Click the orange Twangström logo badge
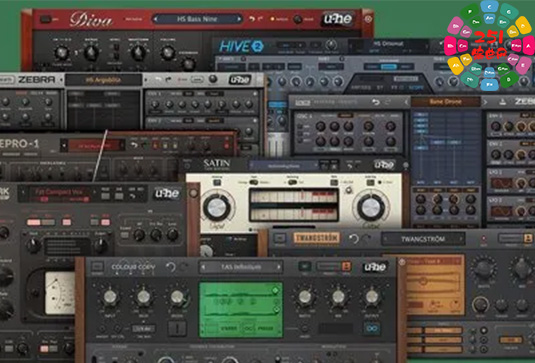Image resolution: width=535 pixels, height=363 pixels. (x=317, y=238)
